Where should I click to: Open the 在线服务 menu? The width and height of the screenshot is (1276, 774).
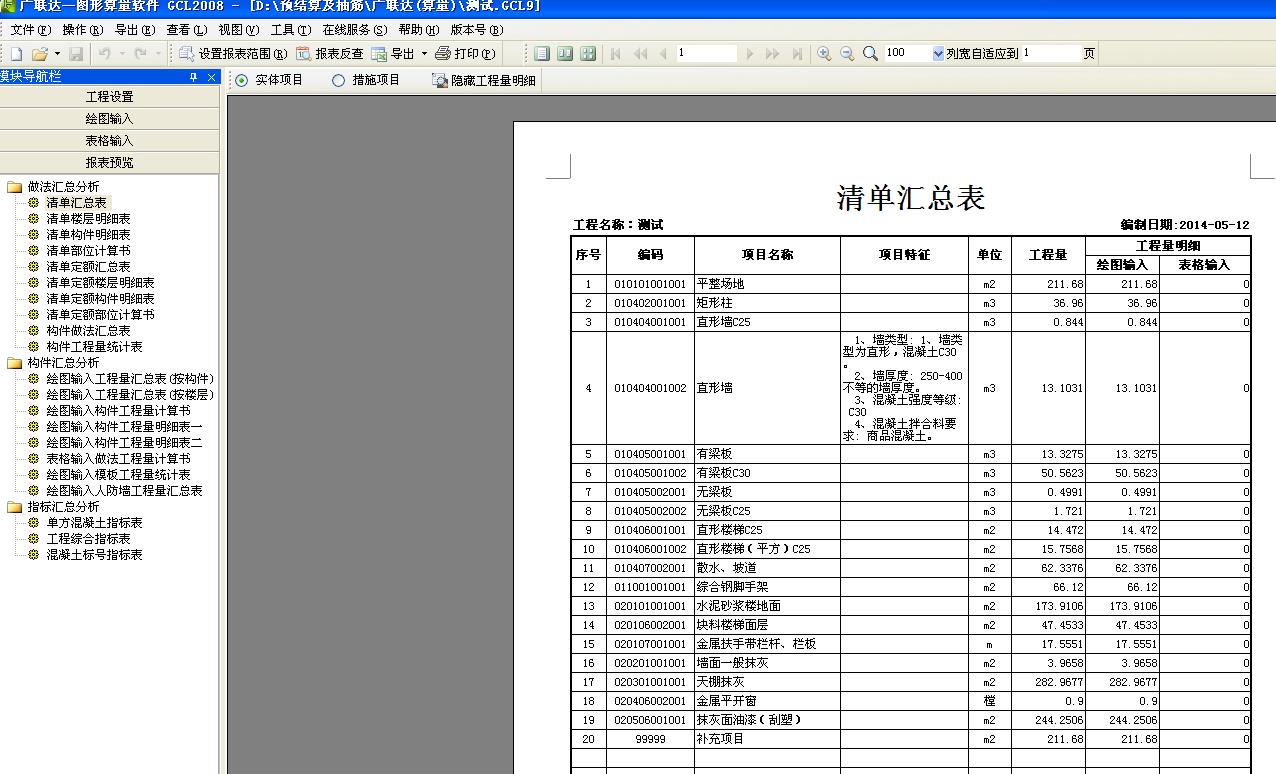(x=355, y=30)
